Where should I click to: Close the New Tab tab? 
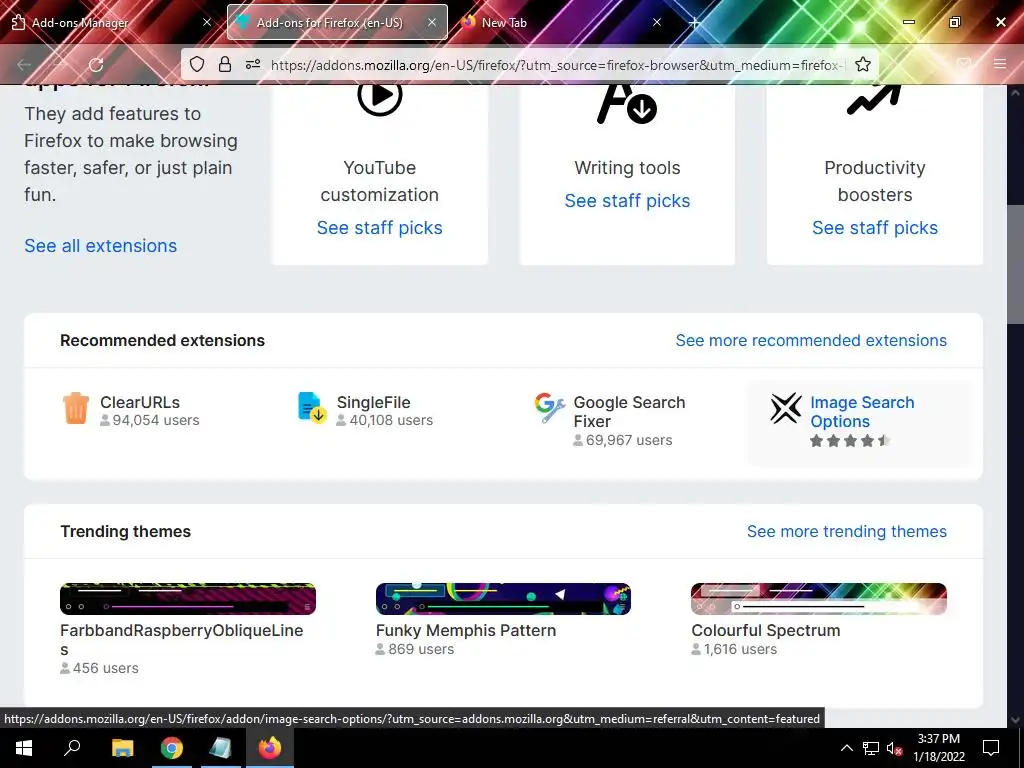pos(657,22)
